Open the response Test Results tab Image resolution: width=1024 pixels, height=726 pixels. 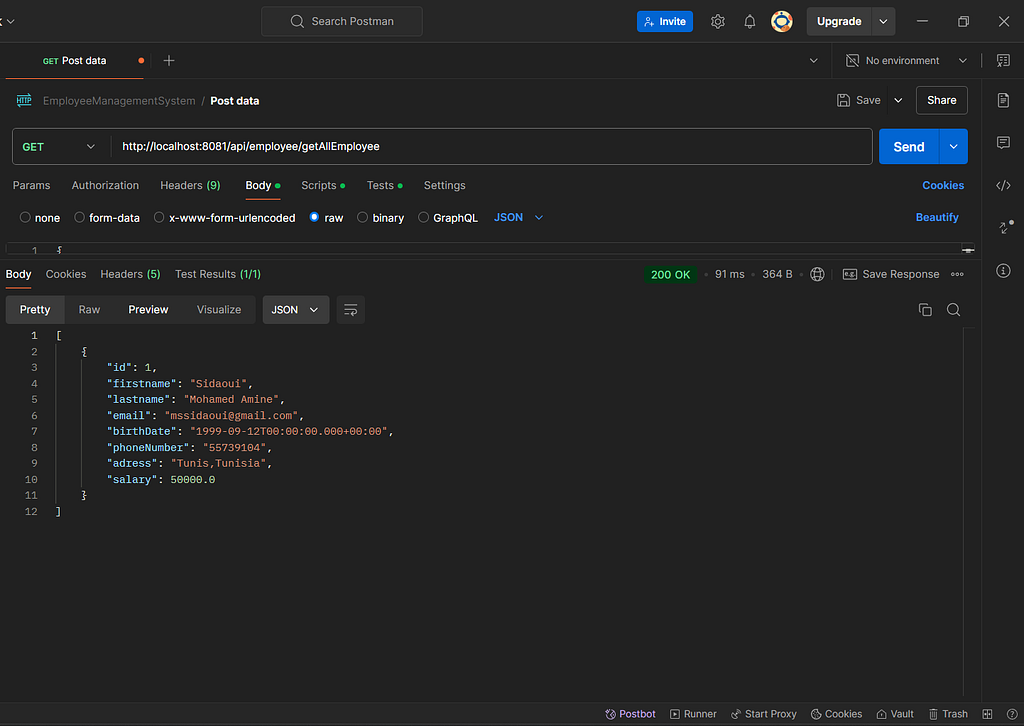217,274
